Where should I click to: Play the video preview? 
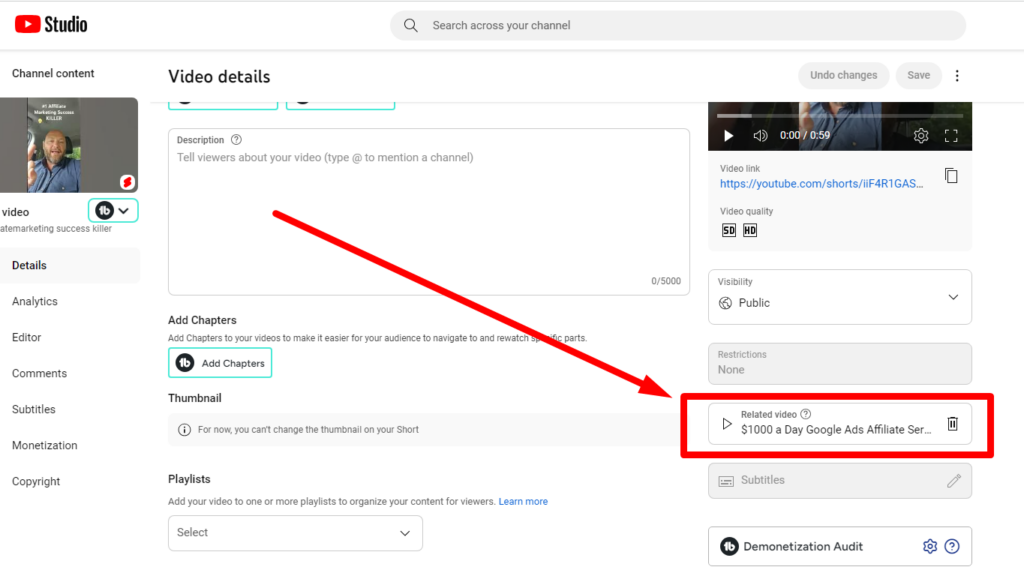click(x=728, y=136)
